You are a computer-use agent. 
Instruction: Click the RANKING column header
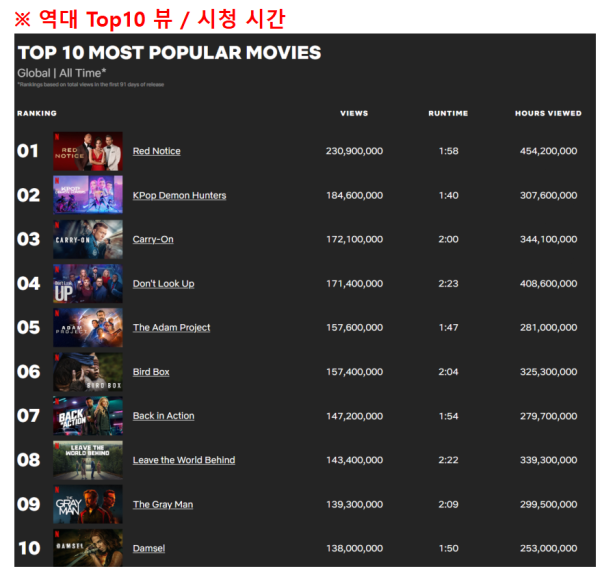[37, 114]
